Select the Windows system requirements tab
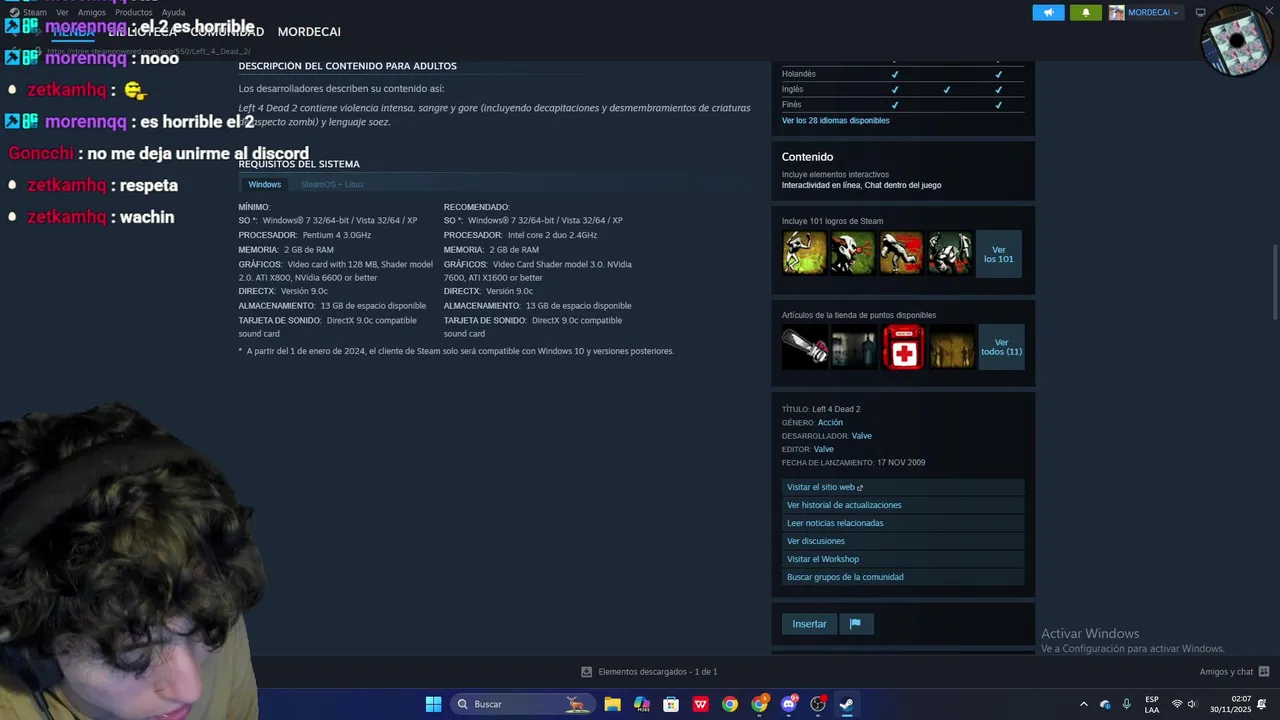The width and height of the screenshot is (1280, 720). pos(265,184)
